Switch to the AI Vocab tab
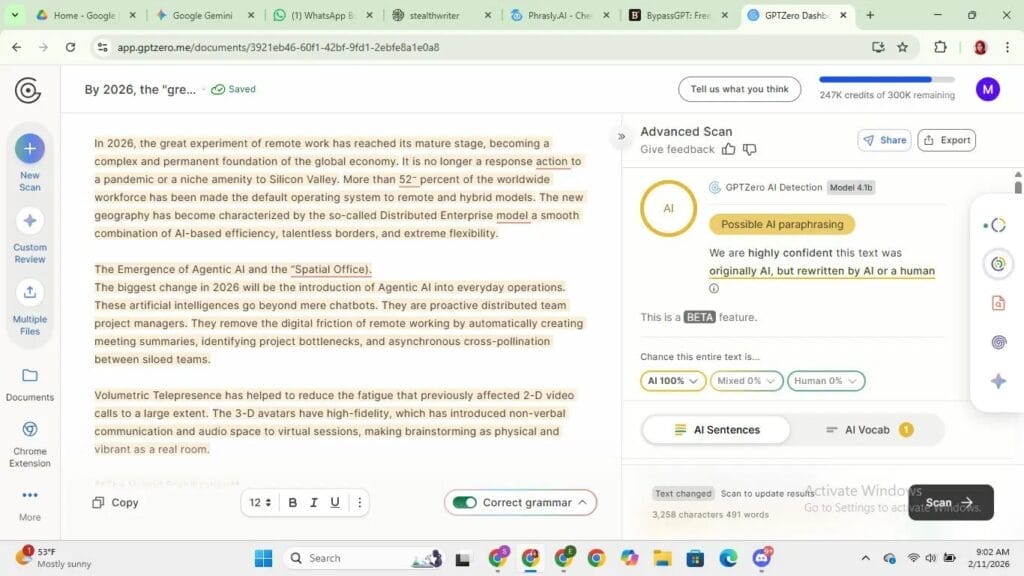The image size is (1024, 576). [866, 429]
